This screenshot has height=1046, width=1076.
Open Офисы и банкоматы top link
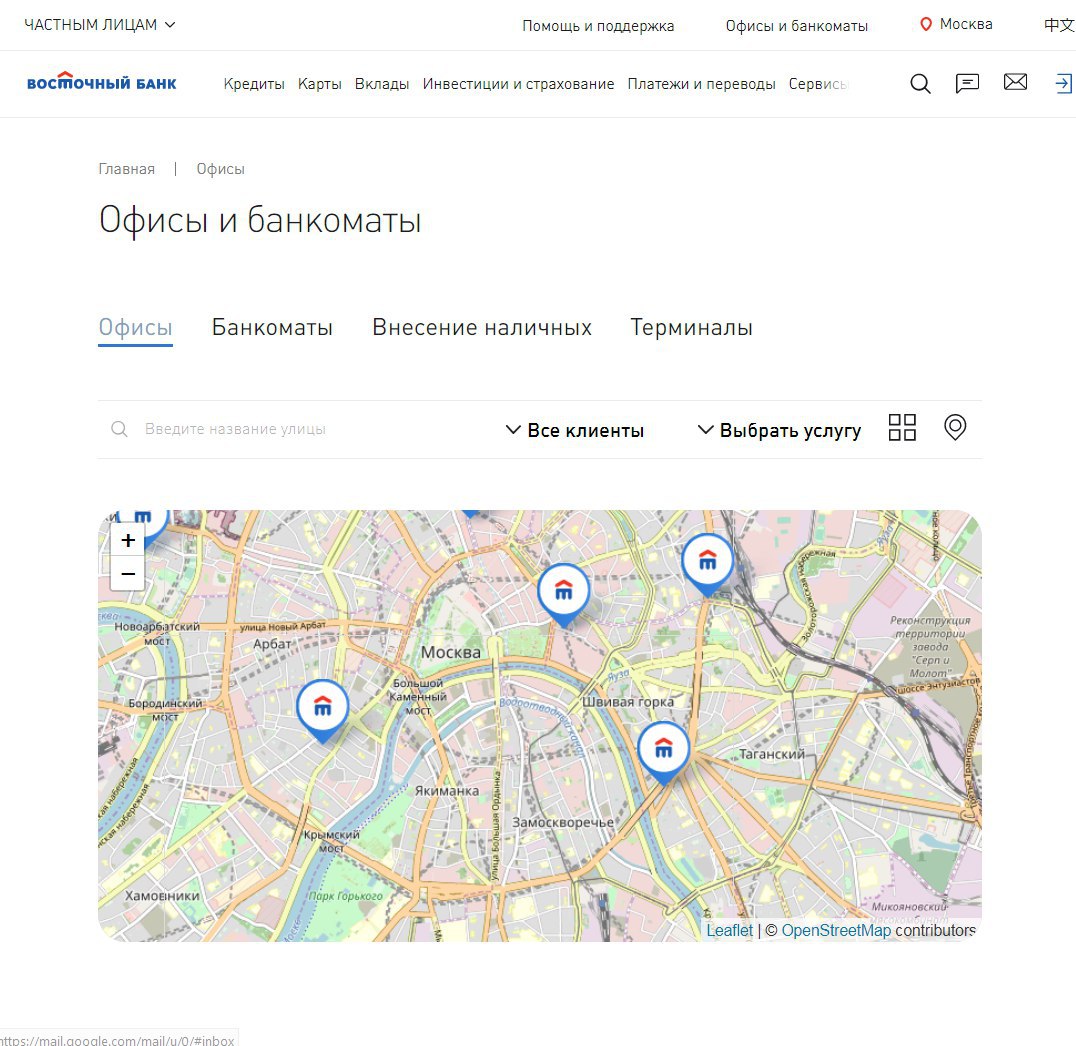click(797, 26)
